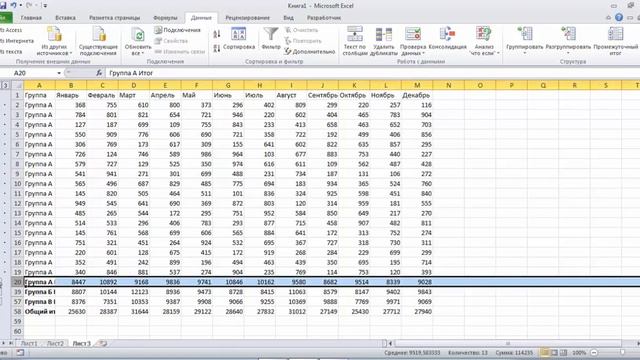640x360 pixels.
Task: Click the insert new sheet tab icon
Action: coord(102,344)
